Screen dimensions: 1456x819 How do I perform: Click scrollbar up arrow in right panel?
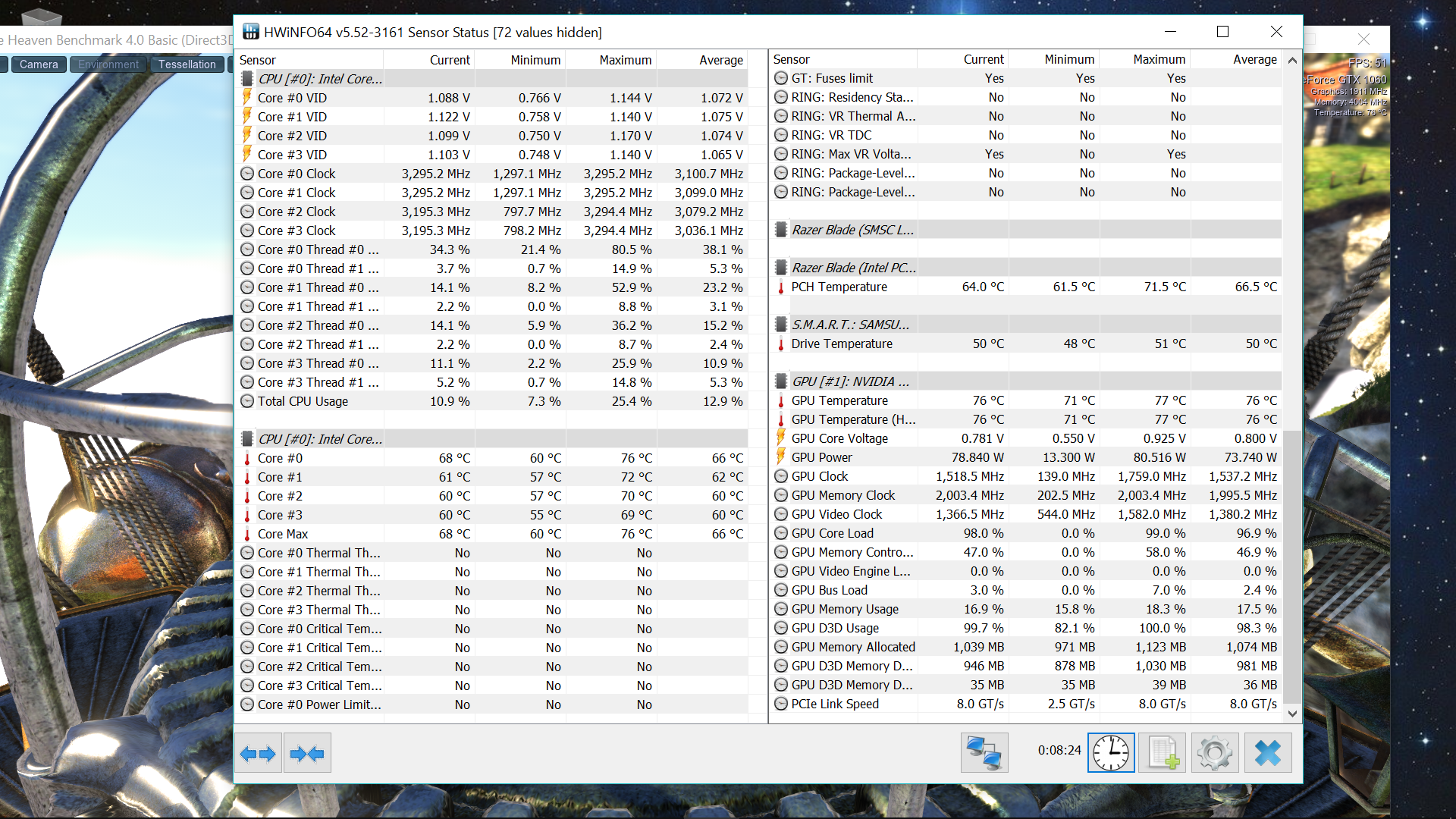[x=1292, y=60]
